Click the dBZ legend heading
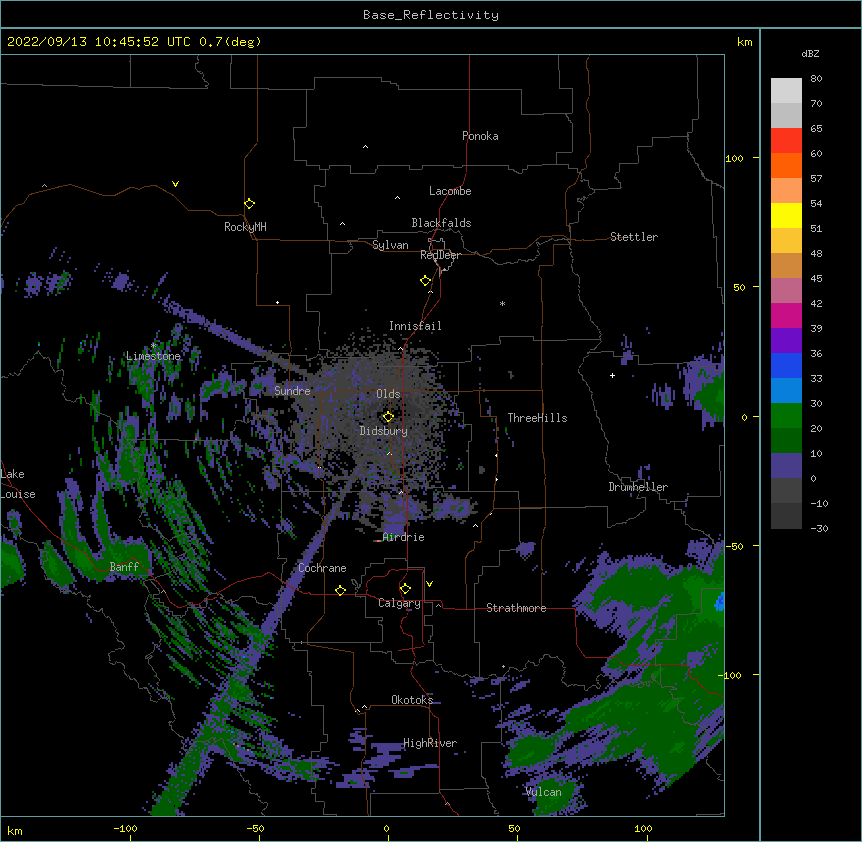The width and height of the screenshot is (862, 842). (x=810, y=53)
